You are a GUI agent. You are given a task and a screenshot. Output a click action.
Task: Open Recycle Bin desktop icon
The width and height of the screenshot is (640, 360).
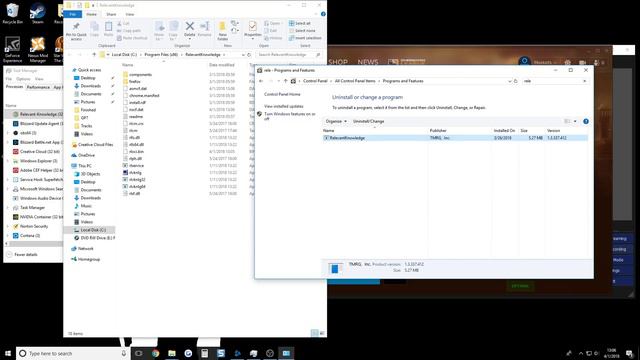pyautogui.click(x=13, y=13)
